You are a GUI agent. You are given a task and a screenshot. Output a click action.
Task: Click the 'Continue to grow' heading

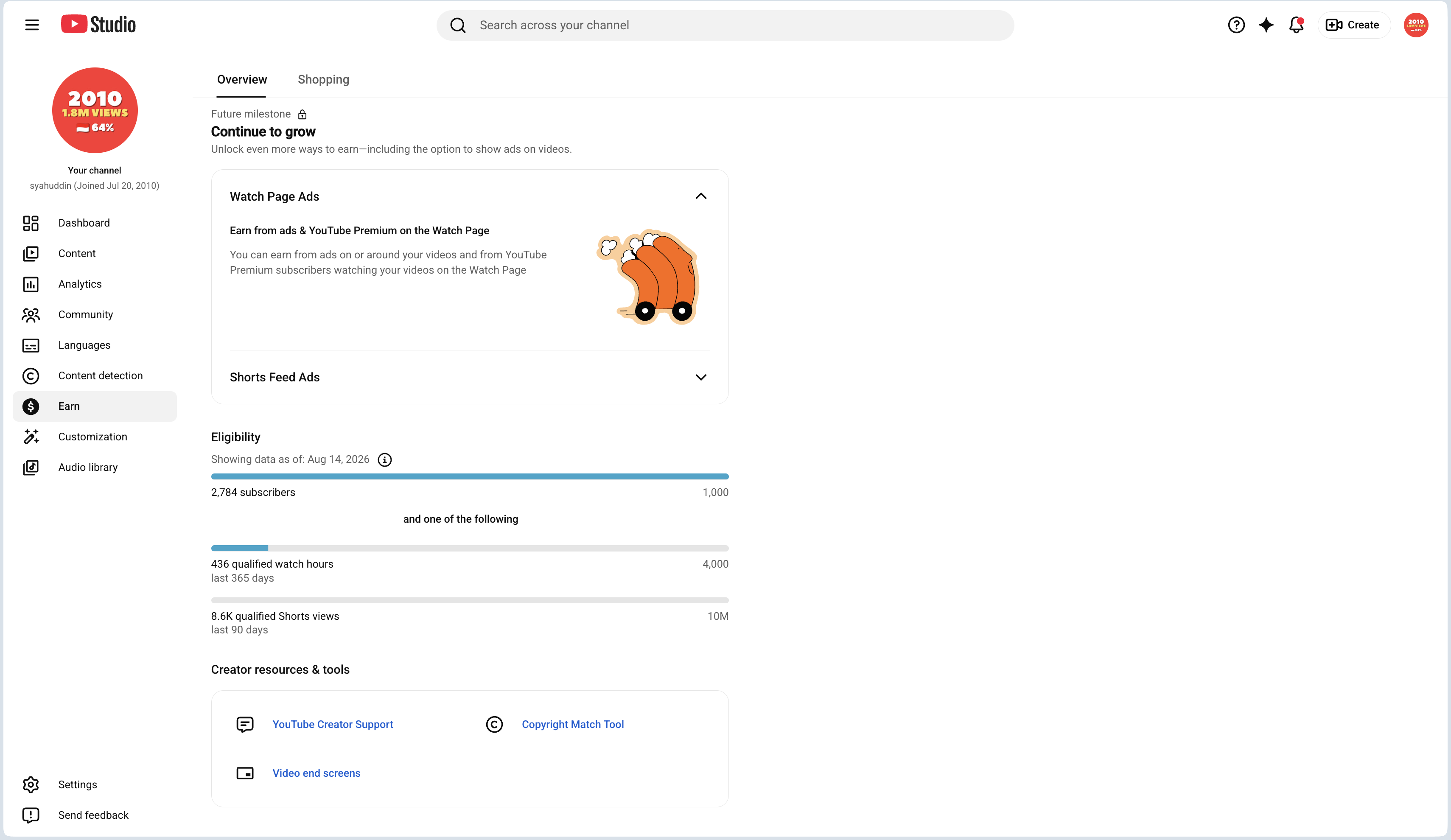pyautogui.click(x=263, y=132)
